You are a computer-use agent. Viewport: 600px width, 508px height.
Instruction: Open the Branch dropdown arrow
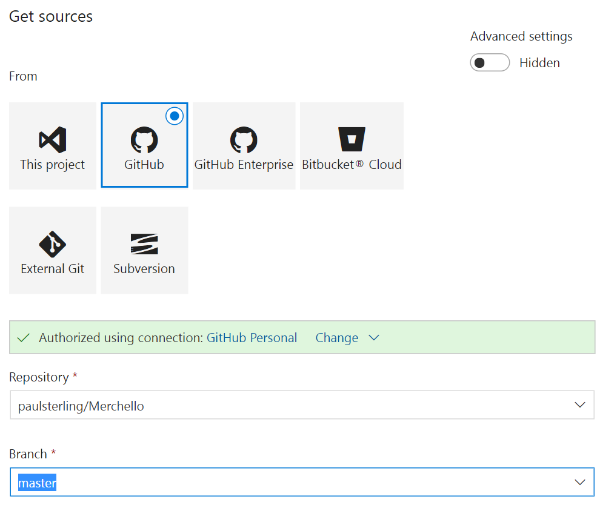tap(580, 482)
